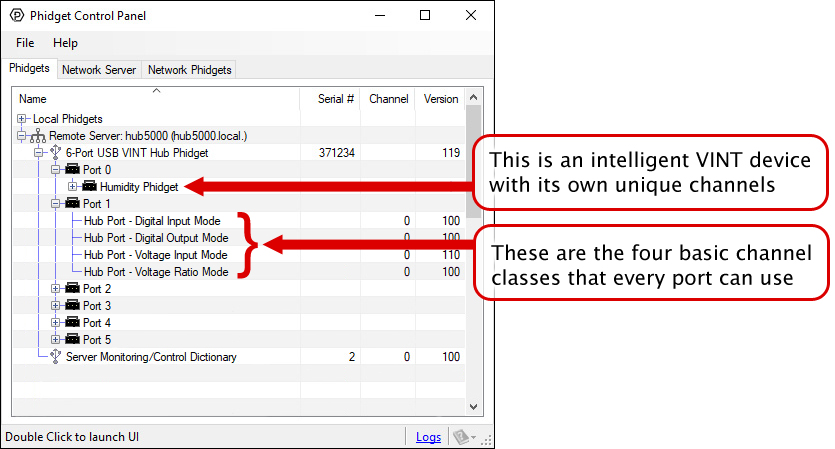Expand the Port 3 node
This screenshot has width=835, height=449.
click(55, 306)
